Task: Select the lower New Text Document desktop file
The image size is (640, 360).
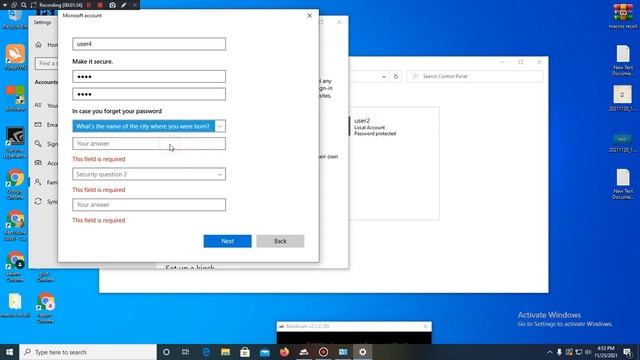Action: point(623,184)
